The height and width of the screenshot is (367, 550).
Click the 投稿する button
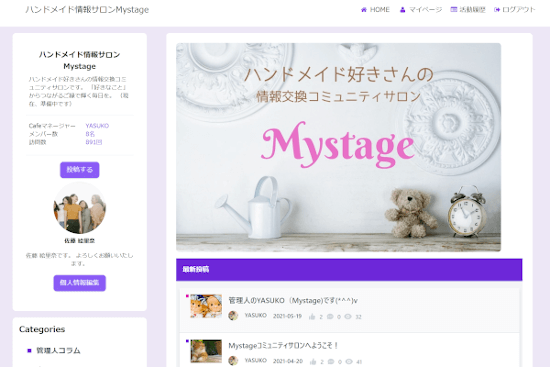point(80,170)
